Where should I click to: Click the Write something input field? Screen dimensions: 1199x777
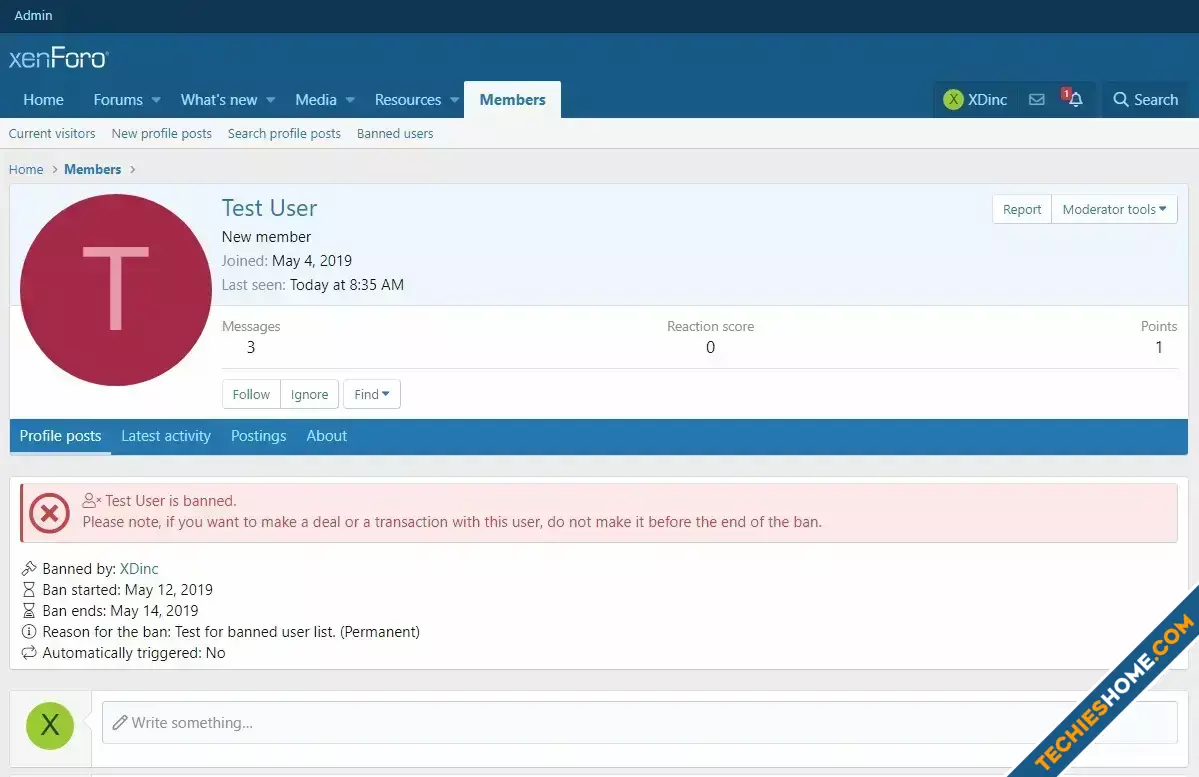640,723
